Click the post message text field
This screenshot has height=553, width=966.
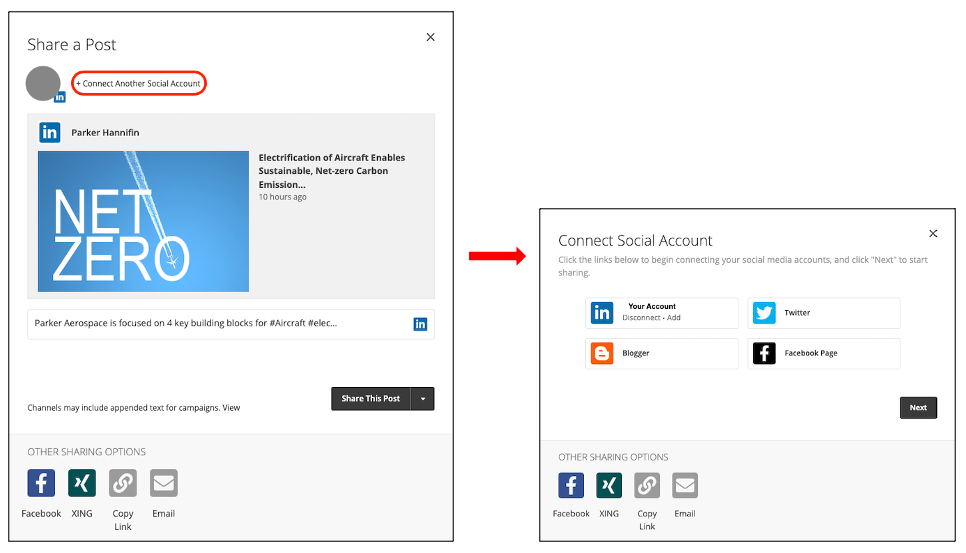click(x=220, y=324)
